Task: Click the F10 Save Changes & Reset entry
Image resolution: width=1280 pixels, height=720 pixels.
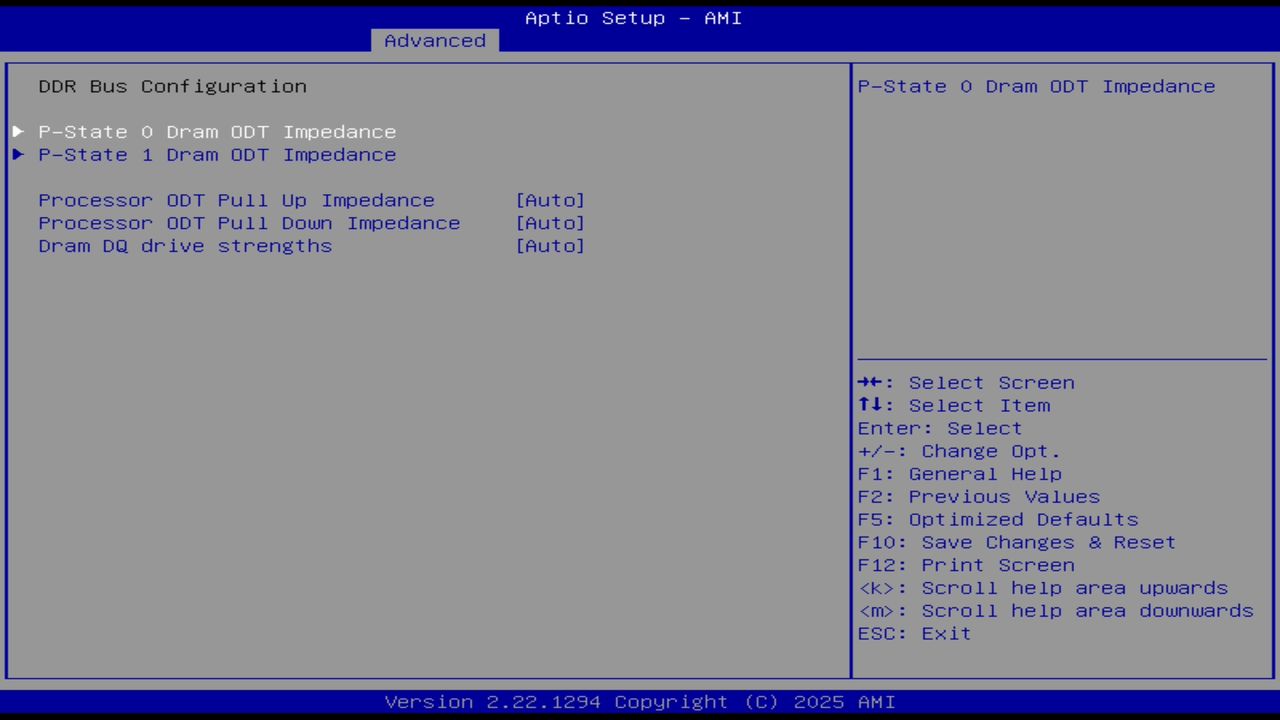Action: (1016, 542)
